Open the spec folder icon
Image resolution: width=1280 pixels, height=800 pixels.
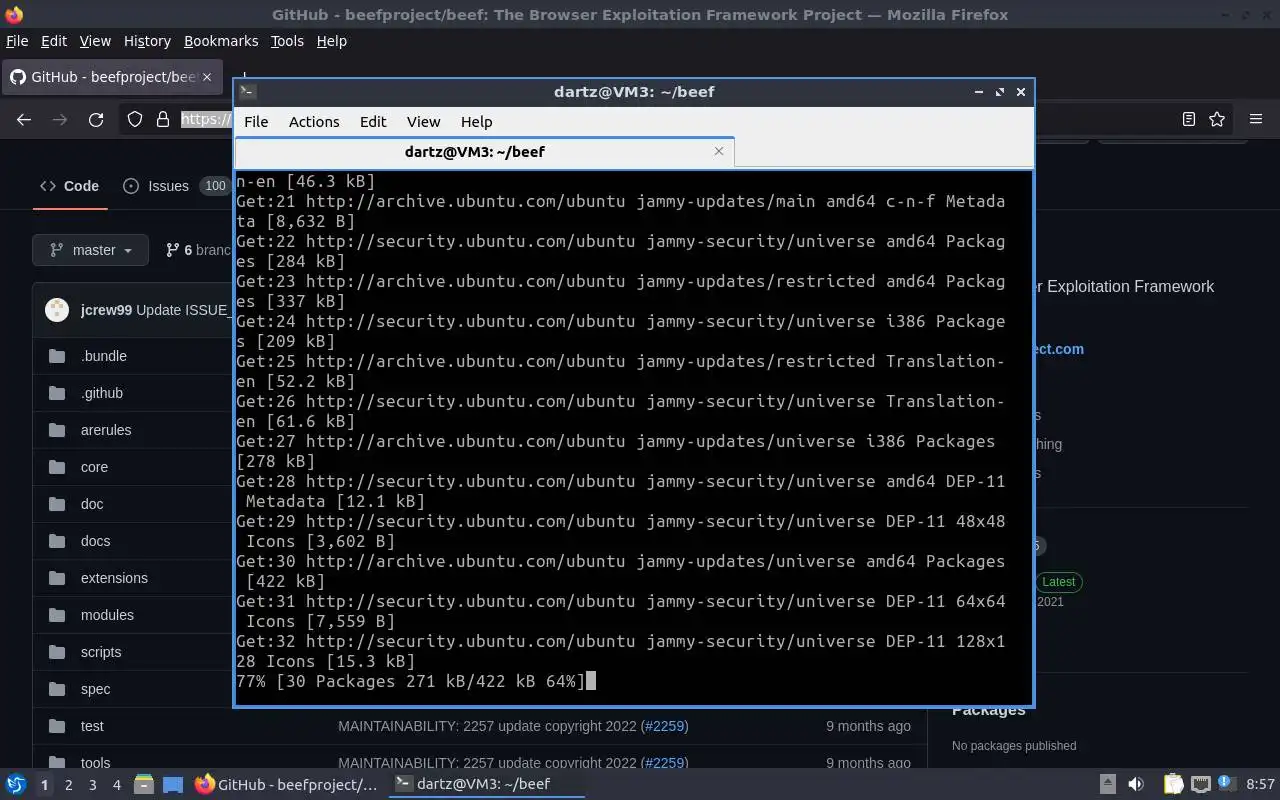[x=57, y=689]
